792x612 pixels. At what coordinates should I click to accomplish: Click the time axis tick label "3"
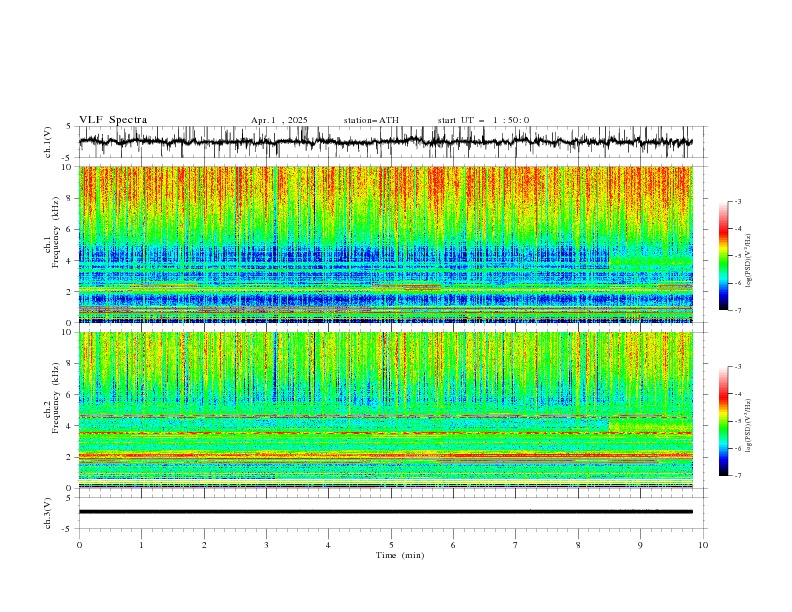point(266,545)
